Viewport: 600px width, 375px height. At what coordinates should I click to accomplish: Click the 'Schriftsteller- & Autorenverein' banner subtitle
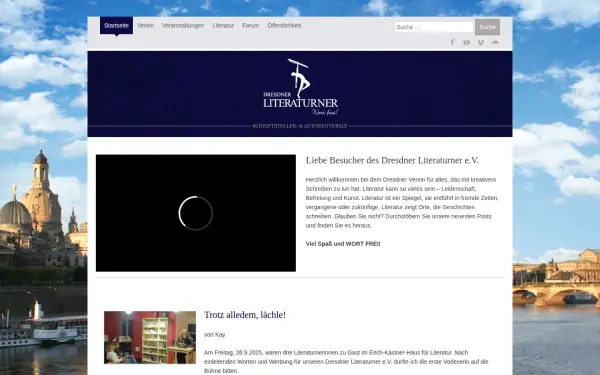[300, 126]
